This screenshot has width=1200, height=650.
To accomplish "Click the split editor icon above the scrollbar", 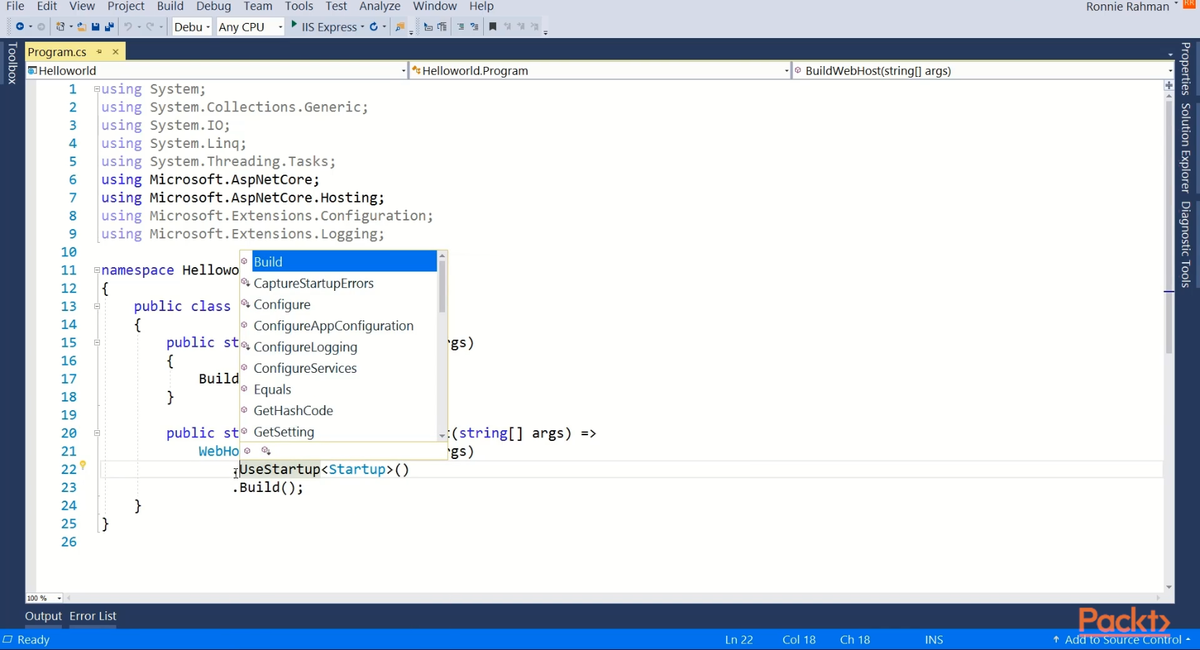I will tap(1168, 86).
